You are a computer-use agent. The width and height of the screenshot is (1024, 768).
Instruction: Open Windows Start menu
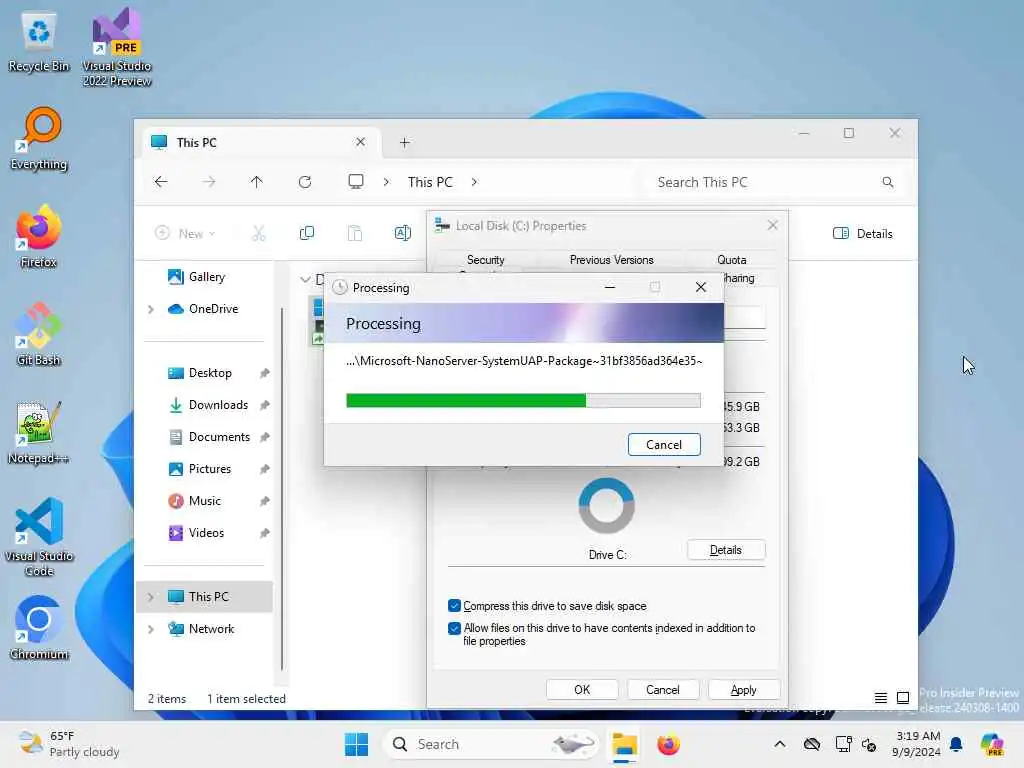tap(357, 744)
